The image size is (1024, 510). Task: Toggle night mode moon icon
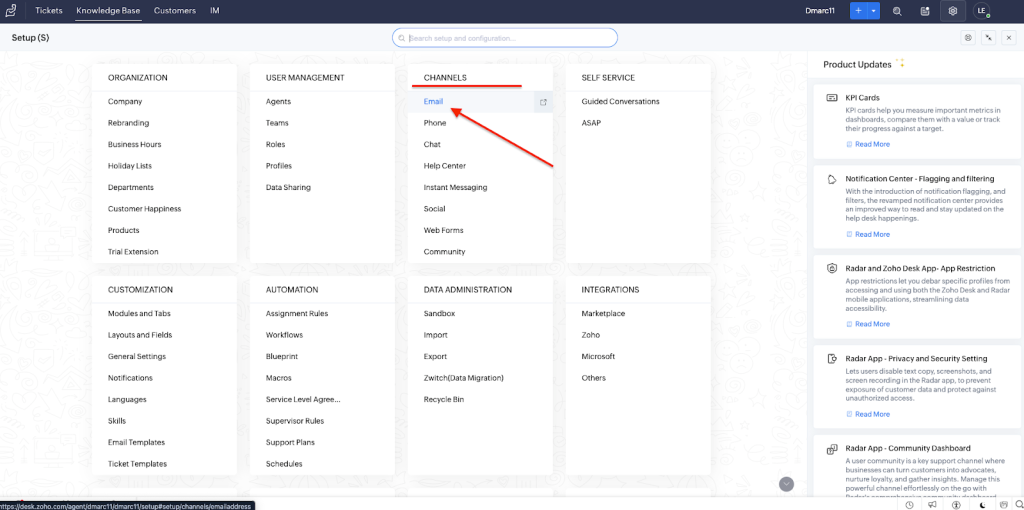[982, 504]
